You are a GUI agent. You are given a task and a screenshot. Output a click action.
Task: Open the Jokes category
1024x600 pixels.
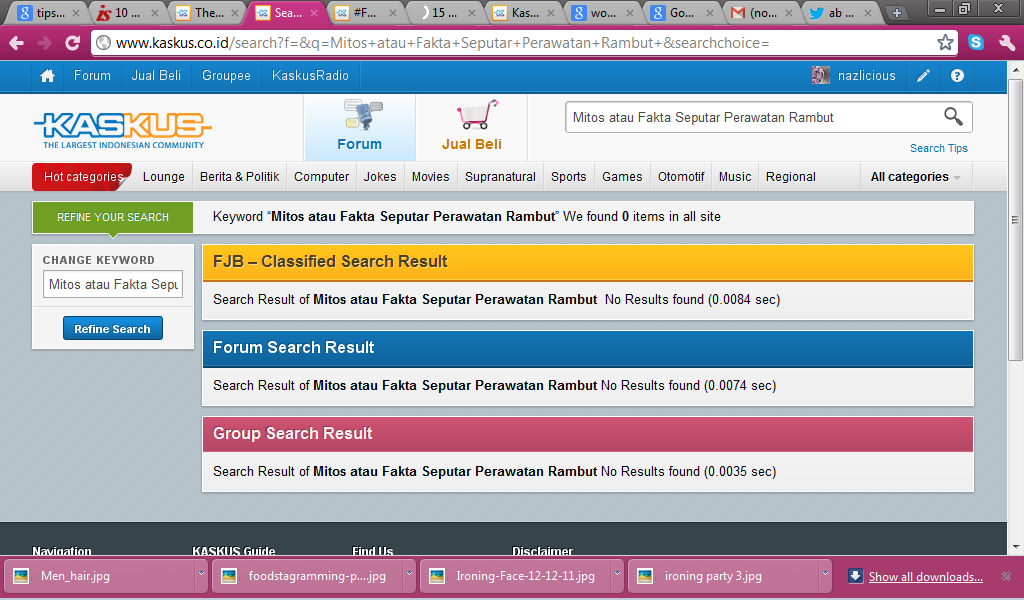380,177
